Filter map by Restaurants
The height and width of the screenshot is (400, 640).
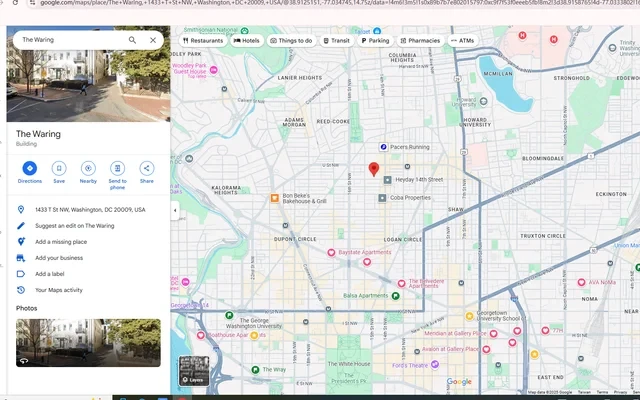pos(203,40)
